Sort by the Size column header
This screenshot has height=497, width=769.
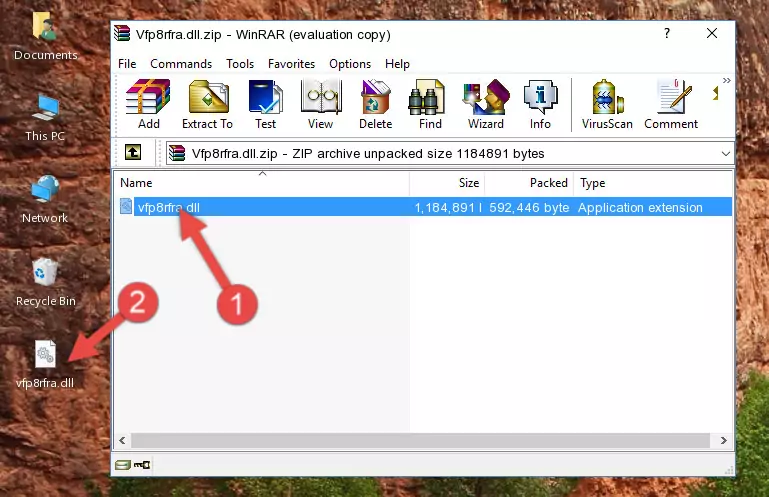tap(447, 183)
